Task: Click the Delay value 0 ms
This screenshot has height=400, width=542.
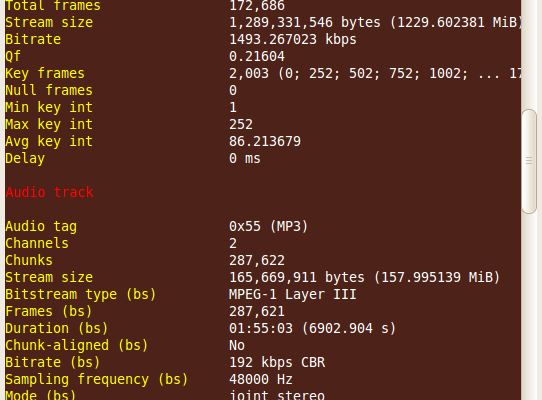Action: click(245, 158)
